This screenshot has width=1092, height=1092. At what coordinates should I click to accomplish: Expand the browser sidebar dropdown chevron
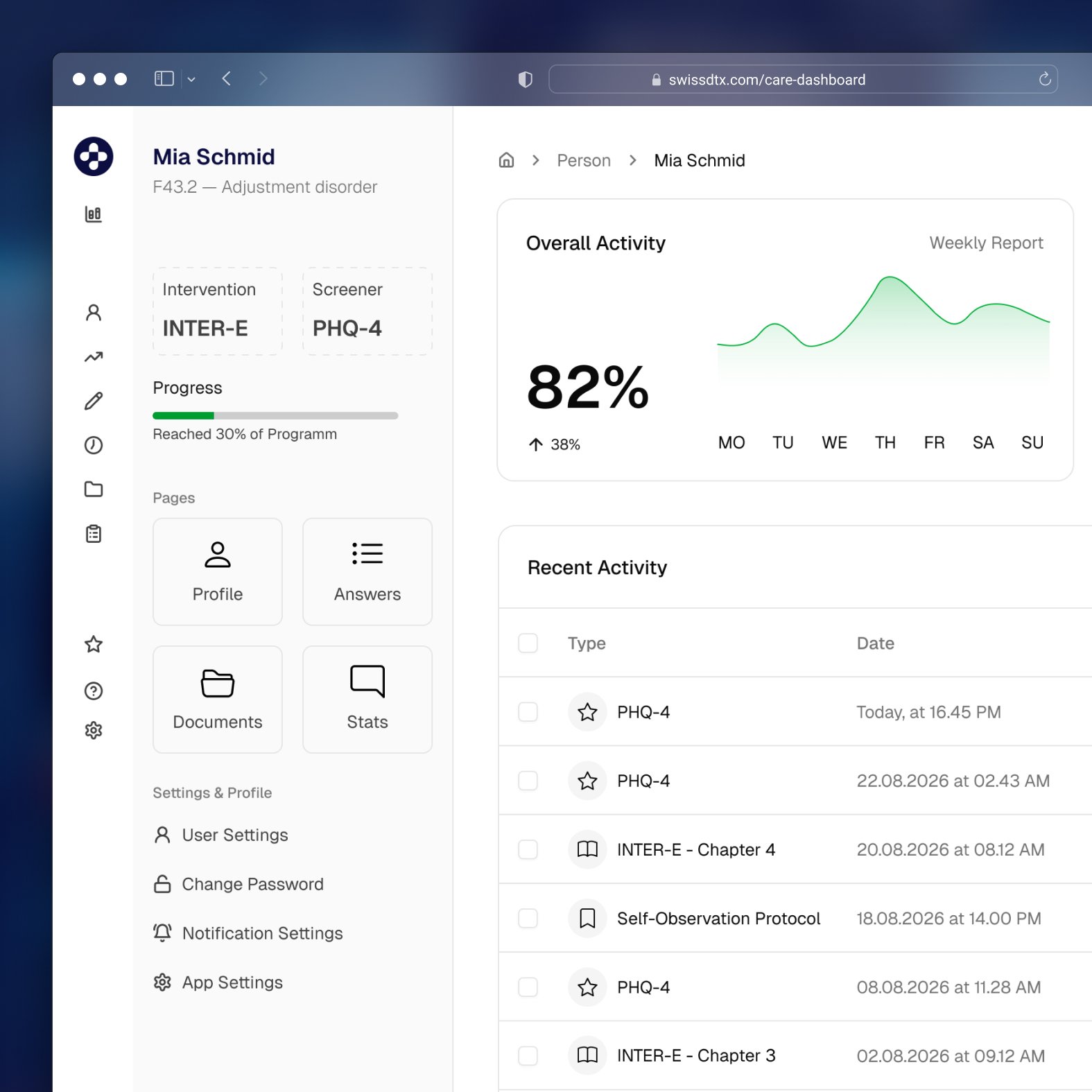click(x=191, y=80)
